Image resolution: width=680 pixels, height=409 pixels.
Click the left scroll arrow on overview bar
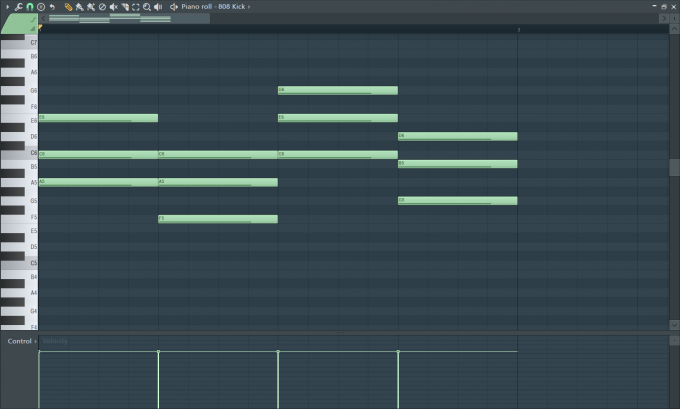click(43, 18)
